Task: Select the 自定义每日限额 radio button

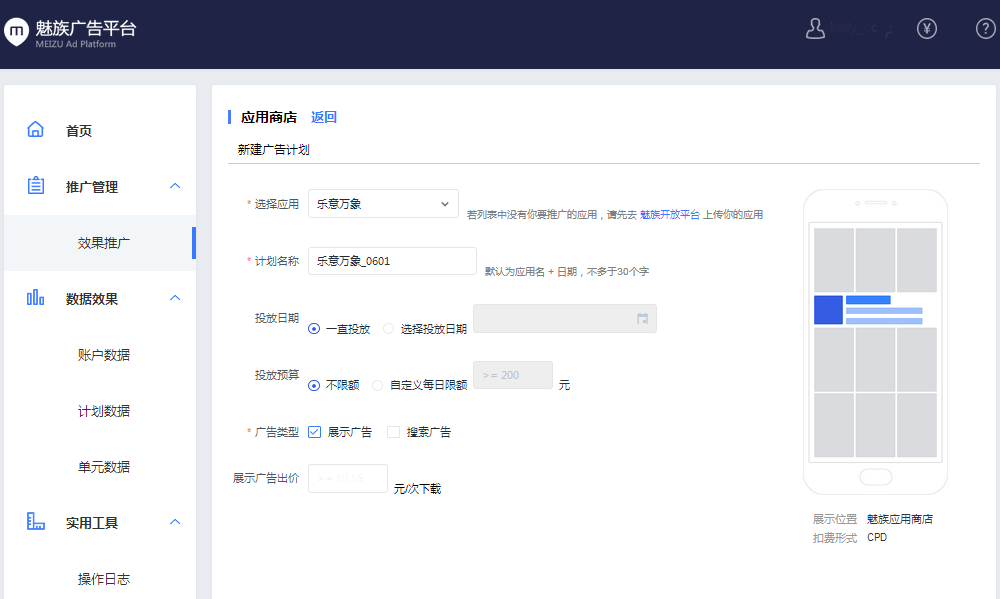Action: pyautogui.click(x=377, y=385)
